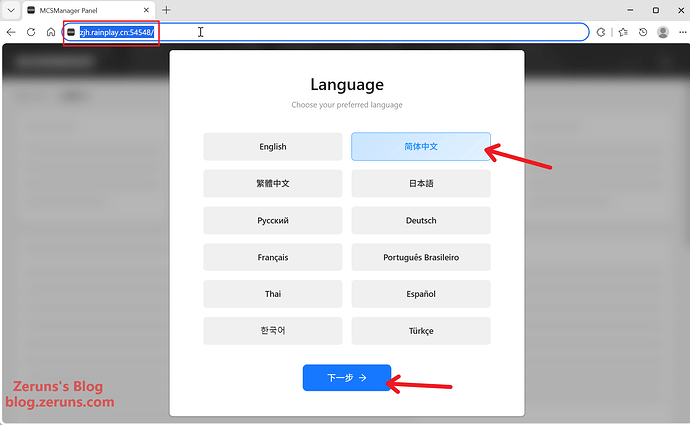This screenshot has width=690, height=425.
Task: Go back with the browser back arrow
Action: [11, 32]
